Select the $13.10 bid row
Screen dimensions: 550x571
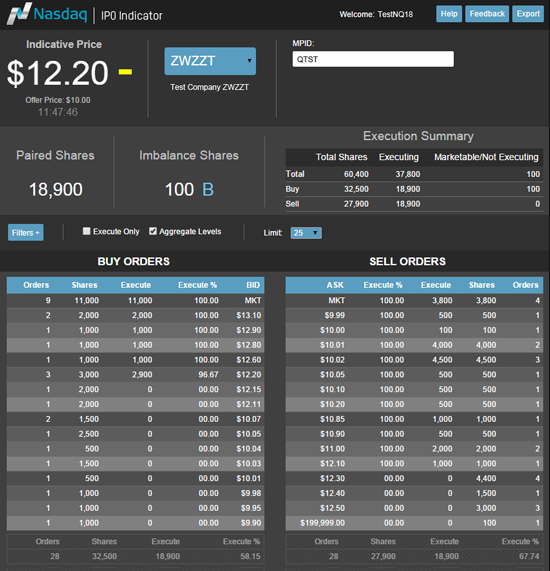coord(135,315)
